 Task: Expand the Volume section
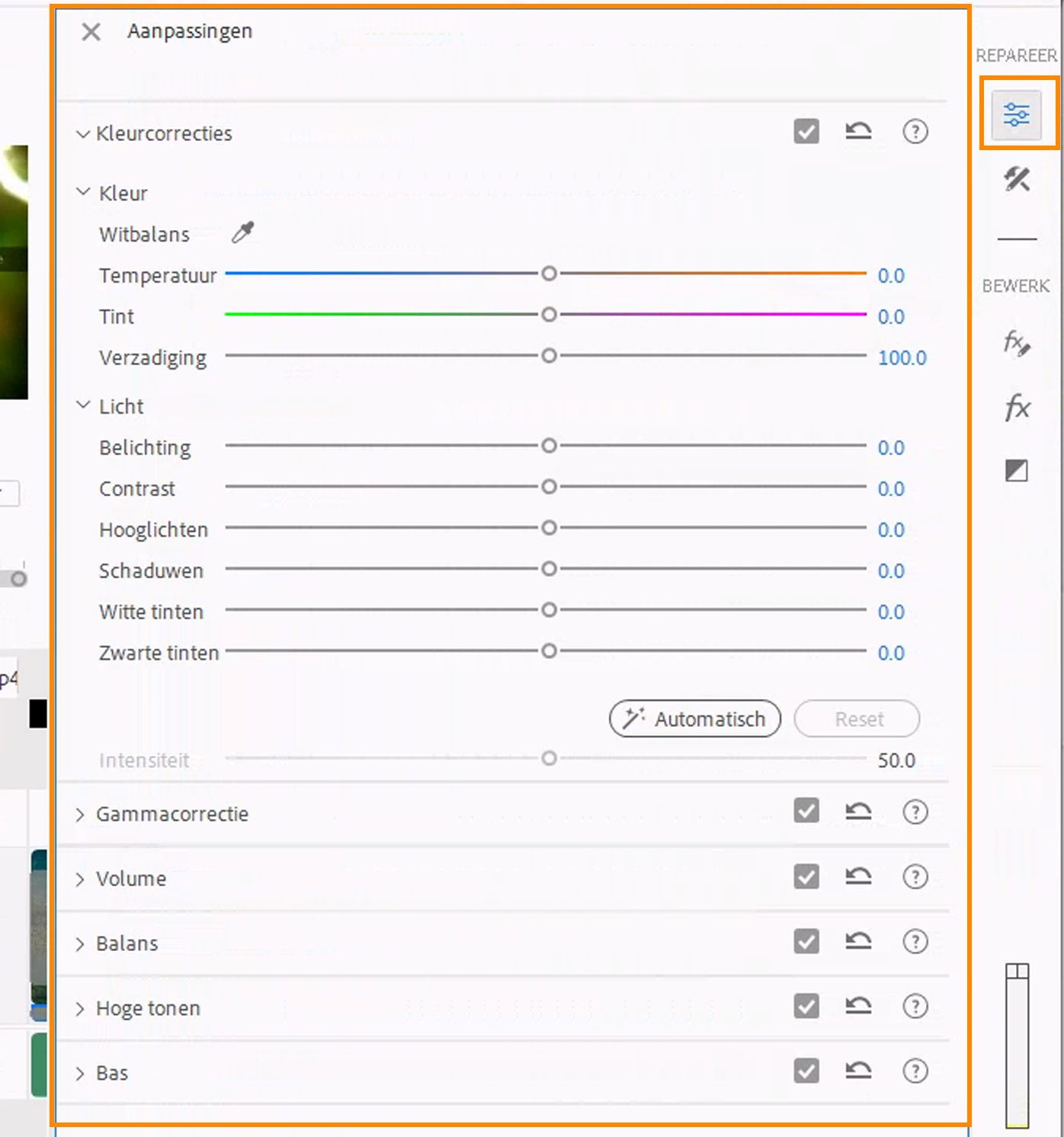point(80,879)
